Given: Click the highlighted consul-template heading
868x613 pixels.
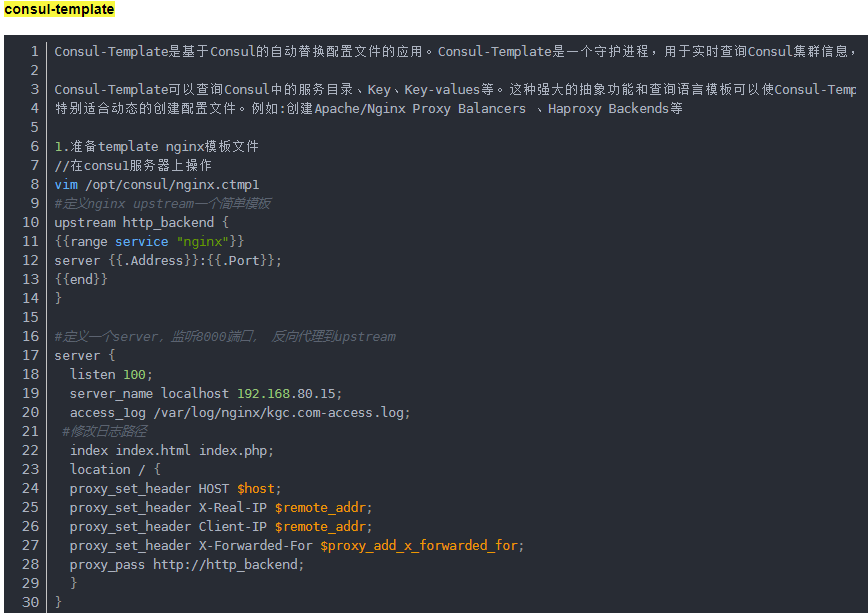Looking at the screenshot, I should pos(59,9).
